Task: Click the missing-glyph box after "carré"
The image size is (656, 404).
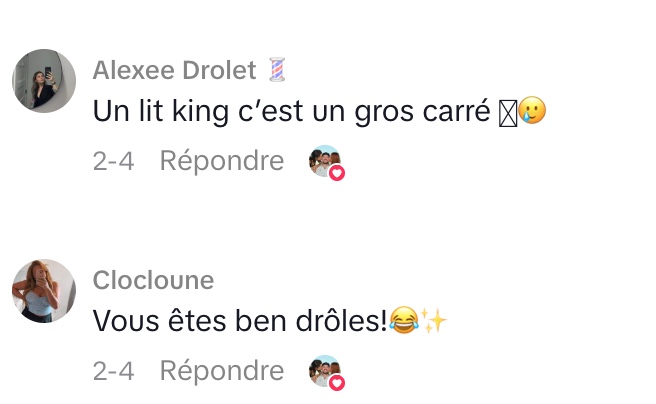Action: coord(508,112)
